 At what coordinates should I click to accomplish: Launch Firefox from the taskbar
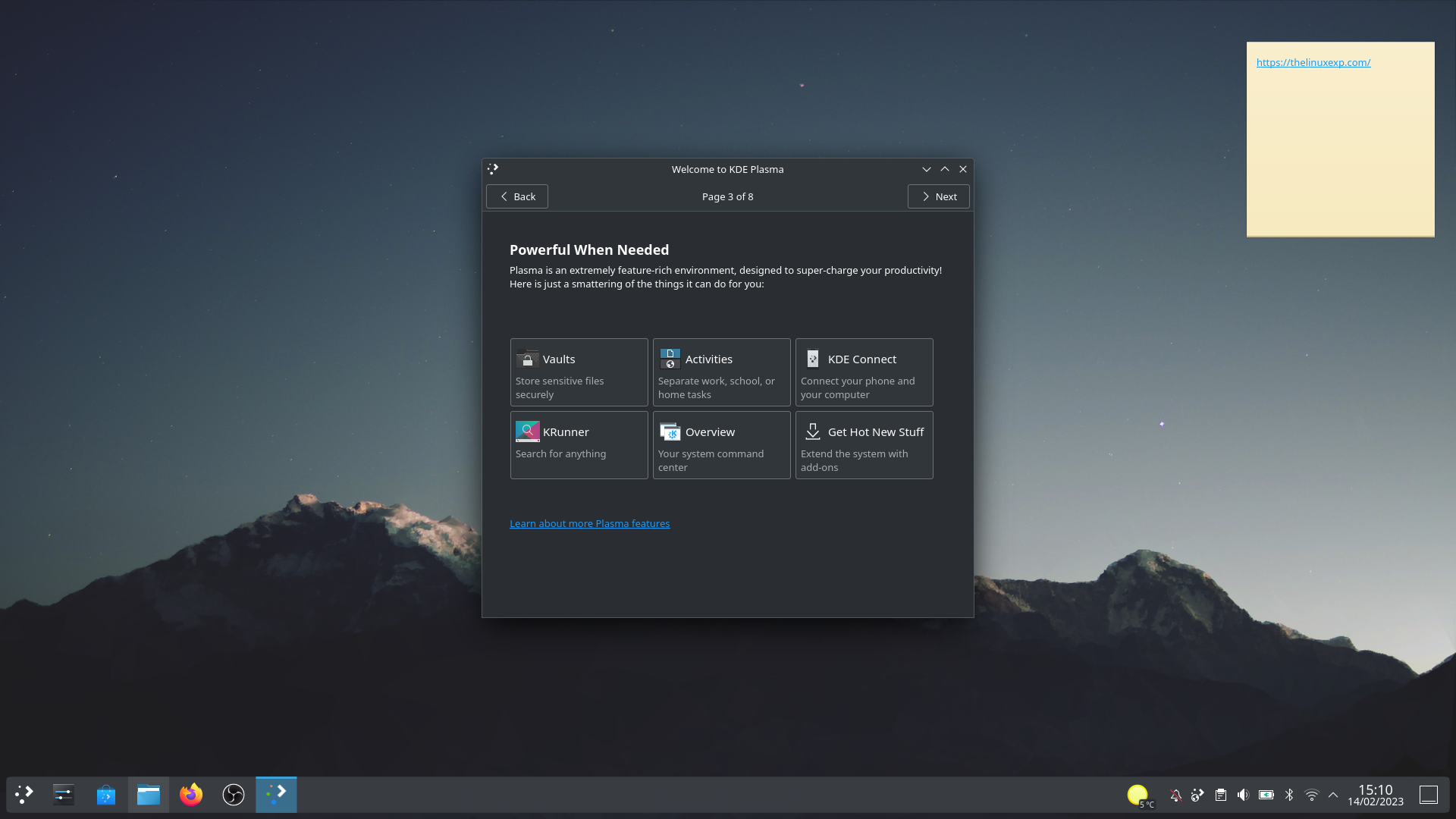pos(191,795)
